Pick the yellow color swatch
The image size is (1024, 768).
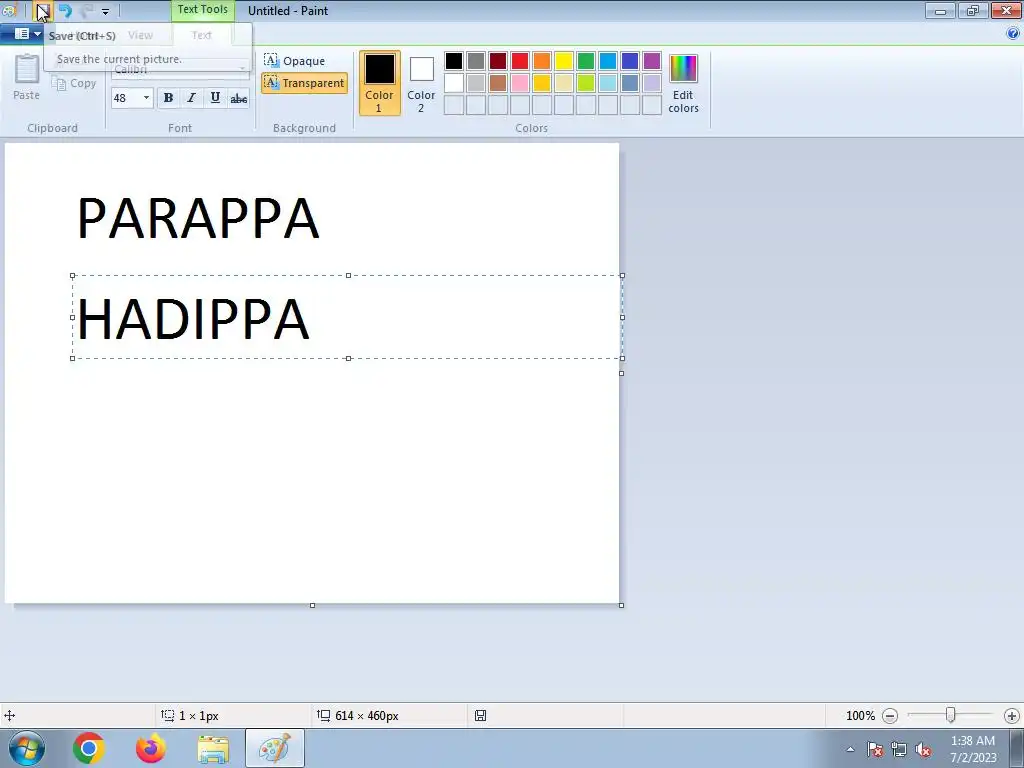564,61
